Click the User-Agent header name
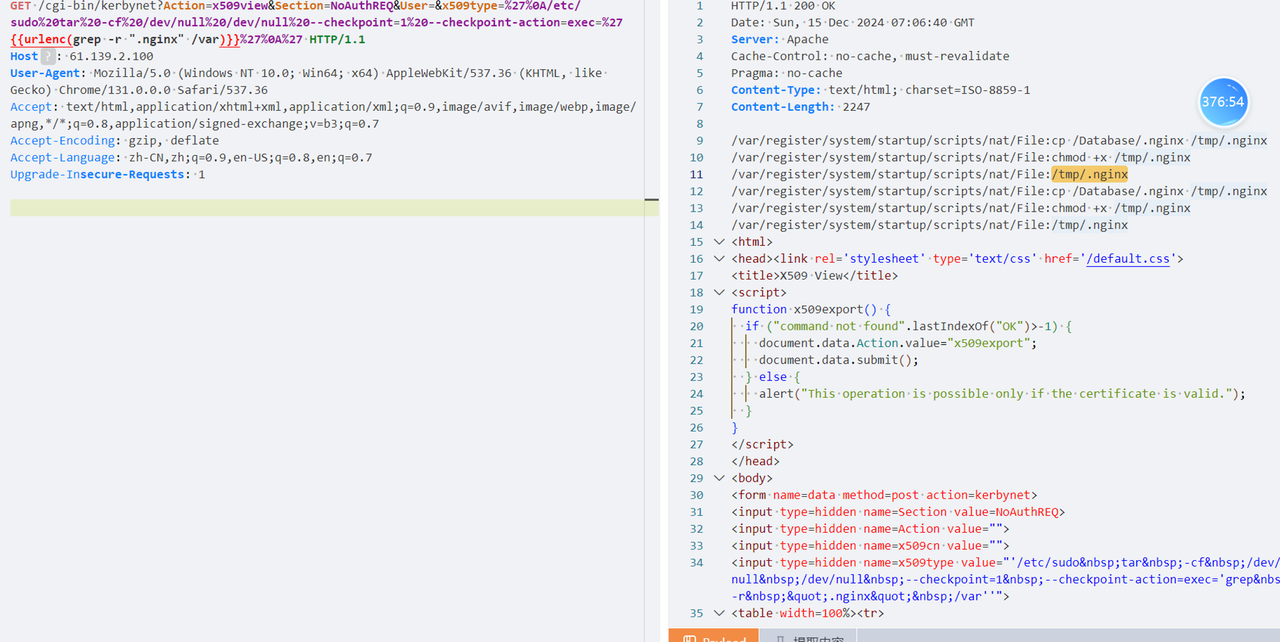This screenshot has width=1280, height=642. pyautogui.click(x=46, y=74)
